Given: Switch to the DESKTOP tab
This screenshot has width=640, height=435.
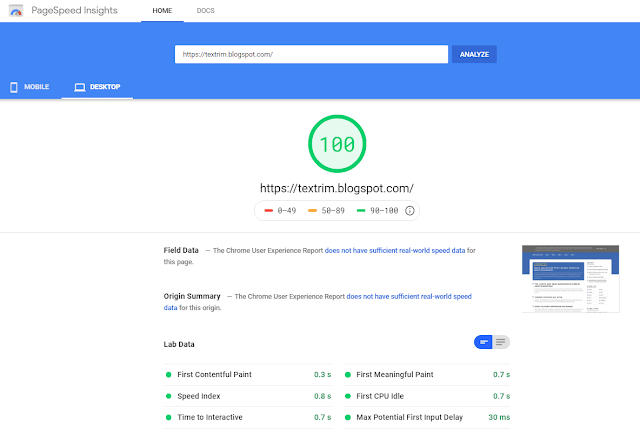Looking at the screenshot, I should [x=97, y=87].
